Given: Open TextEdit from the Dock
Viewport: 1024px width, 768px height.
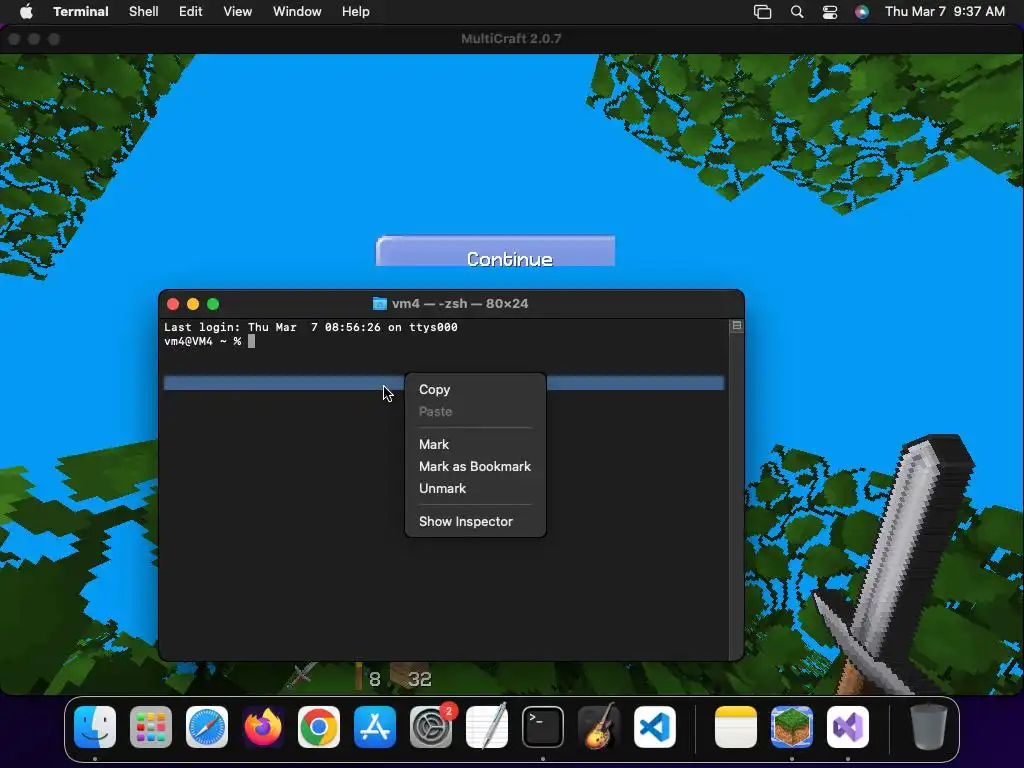Looking at the screenshot, I should (487, 727).
